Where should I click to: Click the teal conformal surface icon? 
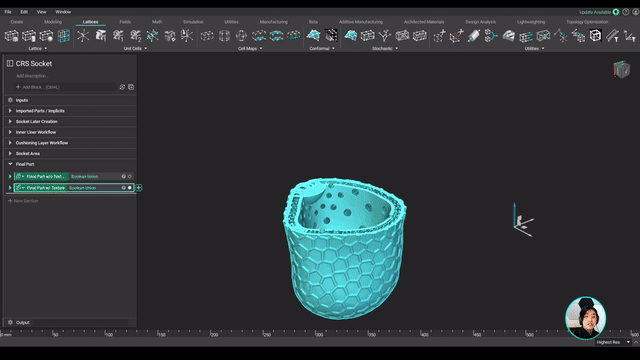[x=313, y=36]
